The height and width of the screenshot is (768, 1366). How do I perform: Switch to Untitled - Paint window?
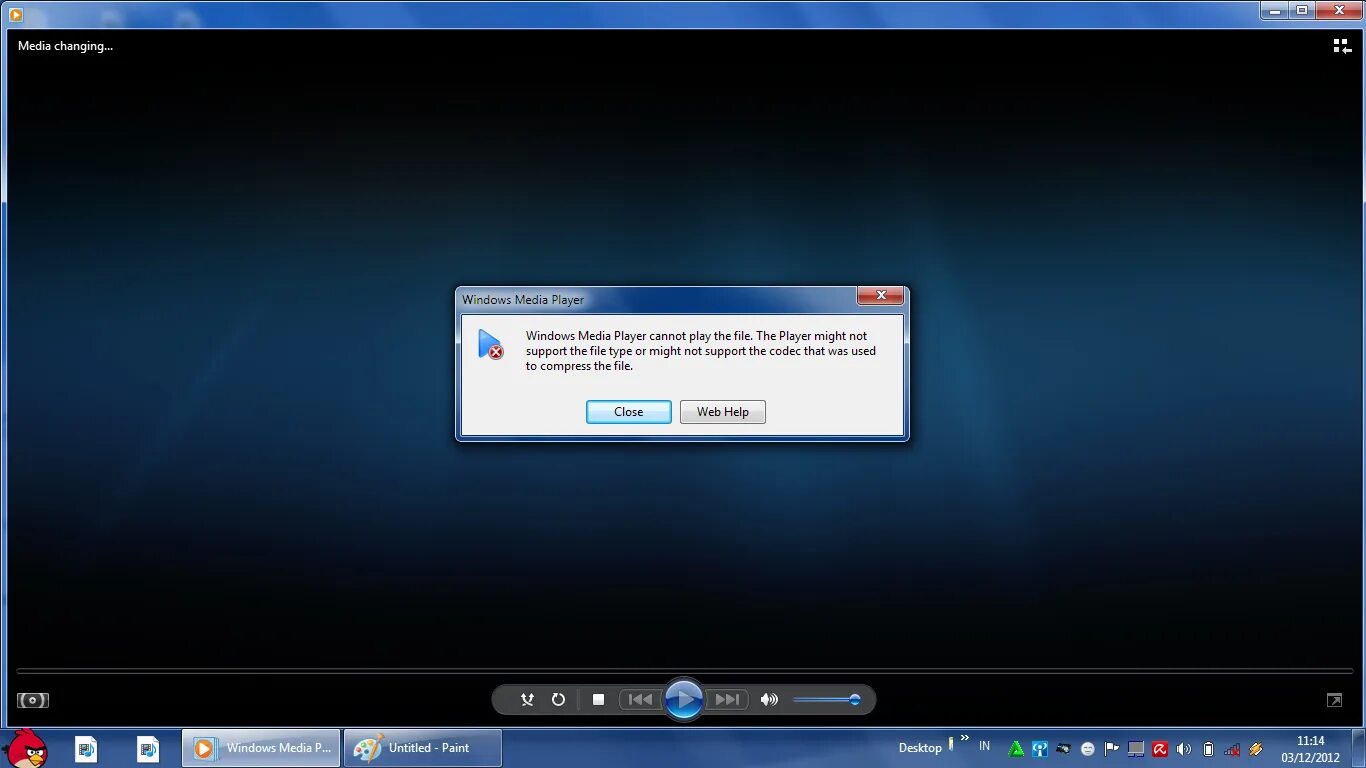[423, 748]
